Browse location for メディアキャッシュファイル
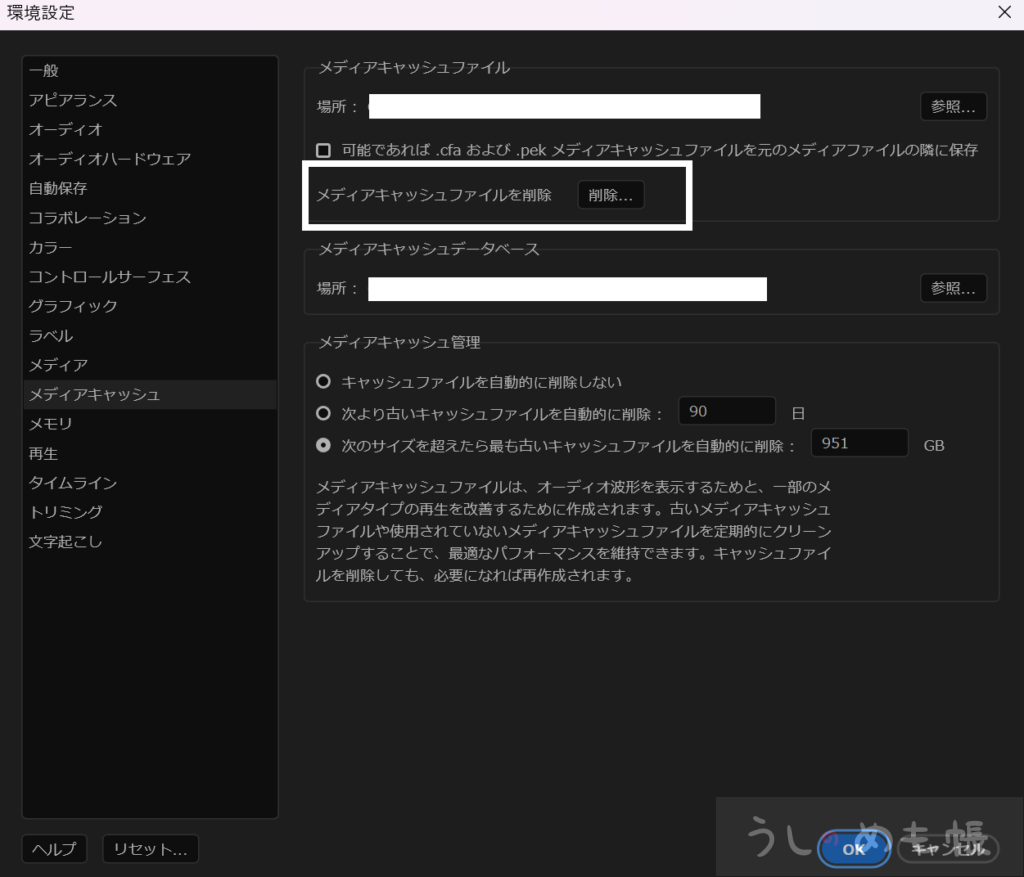This screenshot has height=877, width=1024. tap(952, 107)
